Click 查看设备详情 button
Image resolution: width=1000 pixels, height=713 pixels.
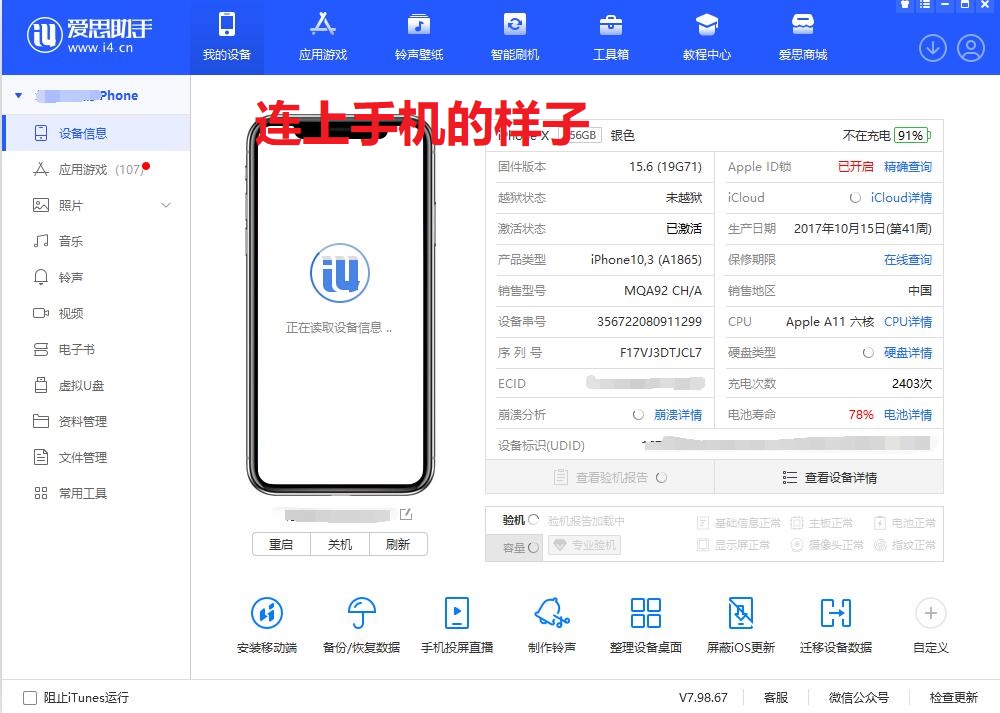tap(829, 477)
